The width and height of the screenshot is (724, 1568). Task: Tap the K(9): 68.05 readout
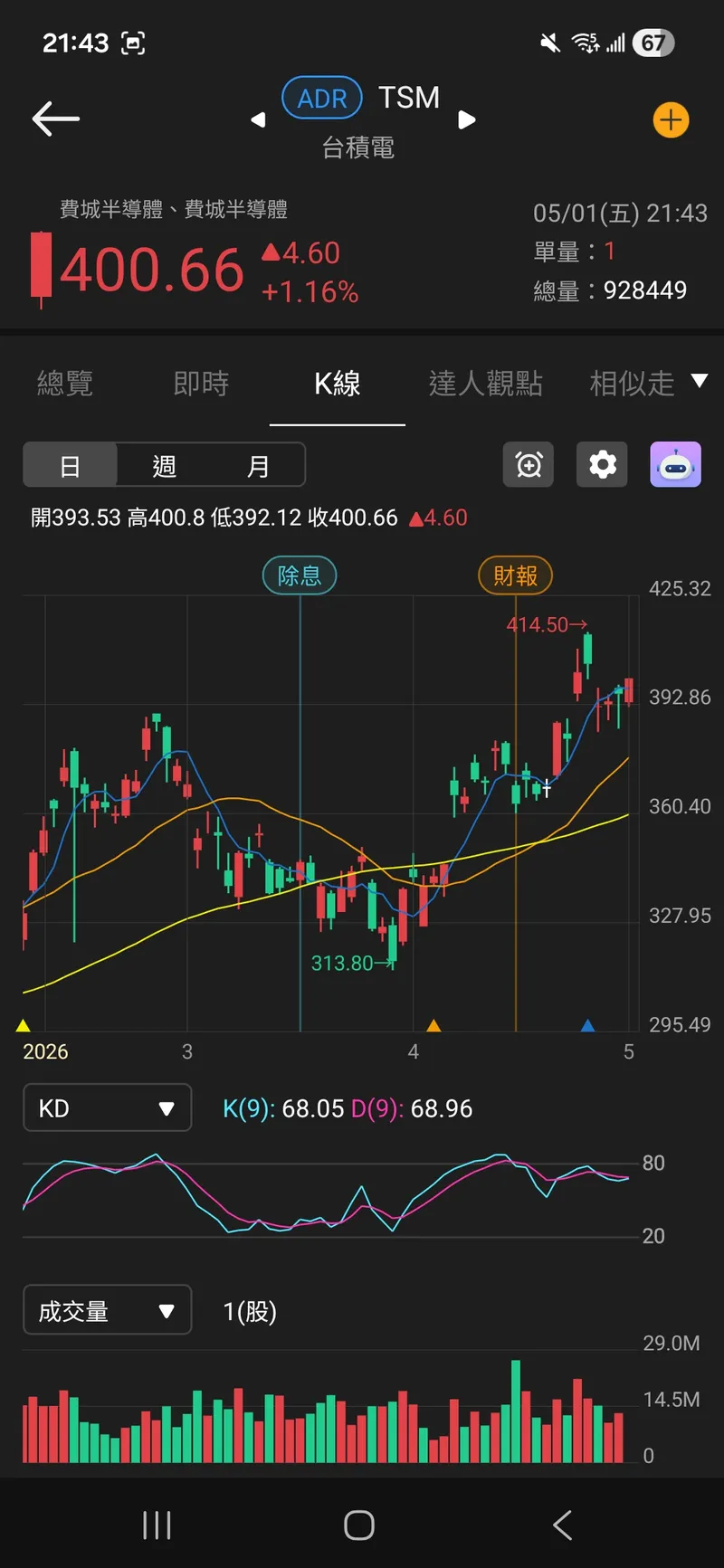click(x=283, y=1108)
